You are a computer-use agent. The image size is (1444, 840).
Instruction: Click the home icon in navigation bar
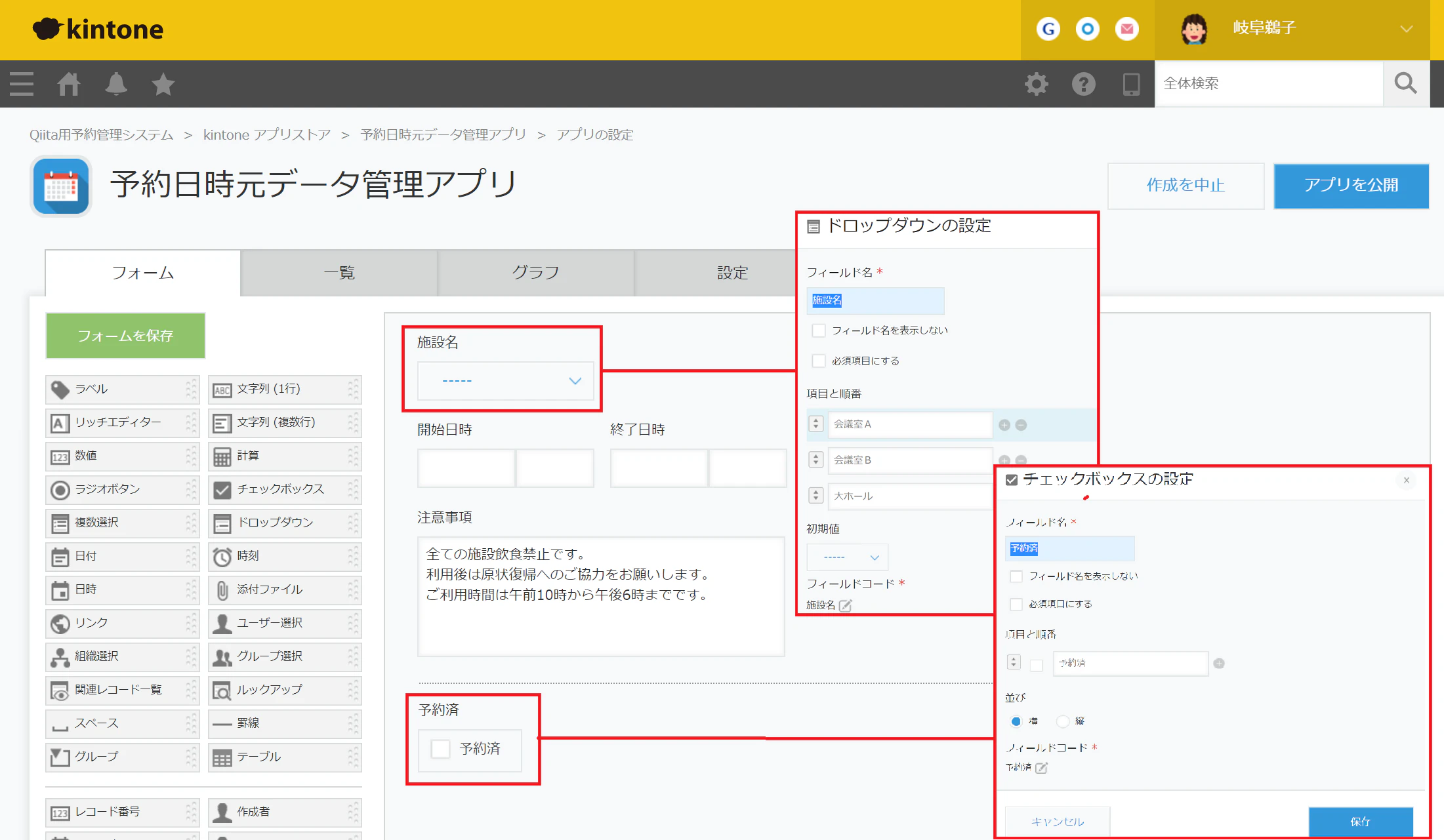pyautogui.click(x=68, y=84)
